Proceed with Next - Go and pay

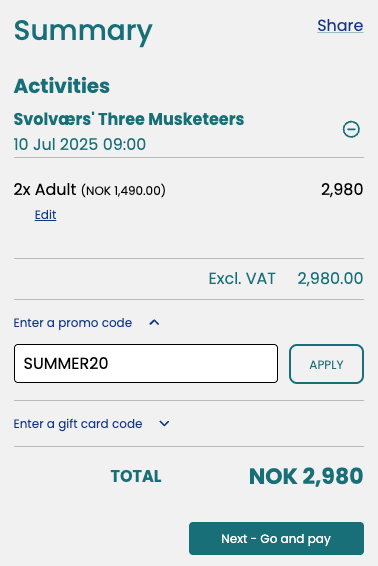click(x=276, y=539)
